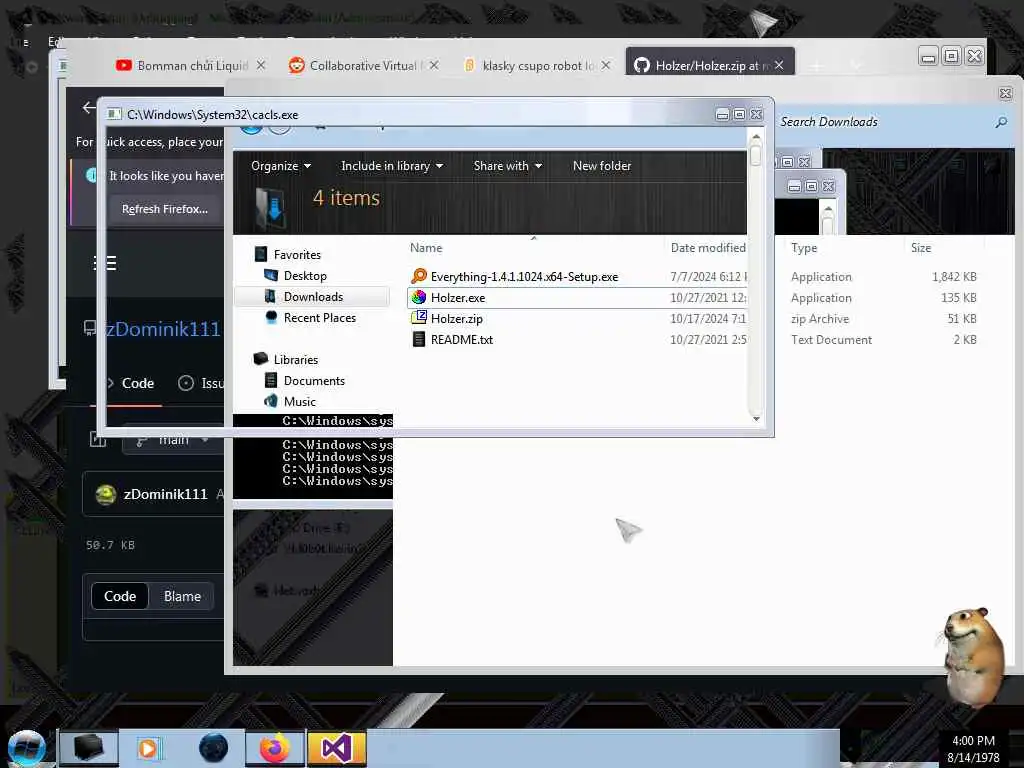Click the hamster desktop gadget
1024x768 pixels.
point(974,657)
